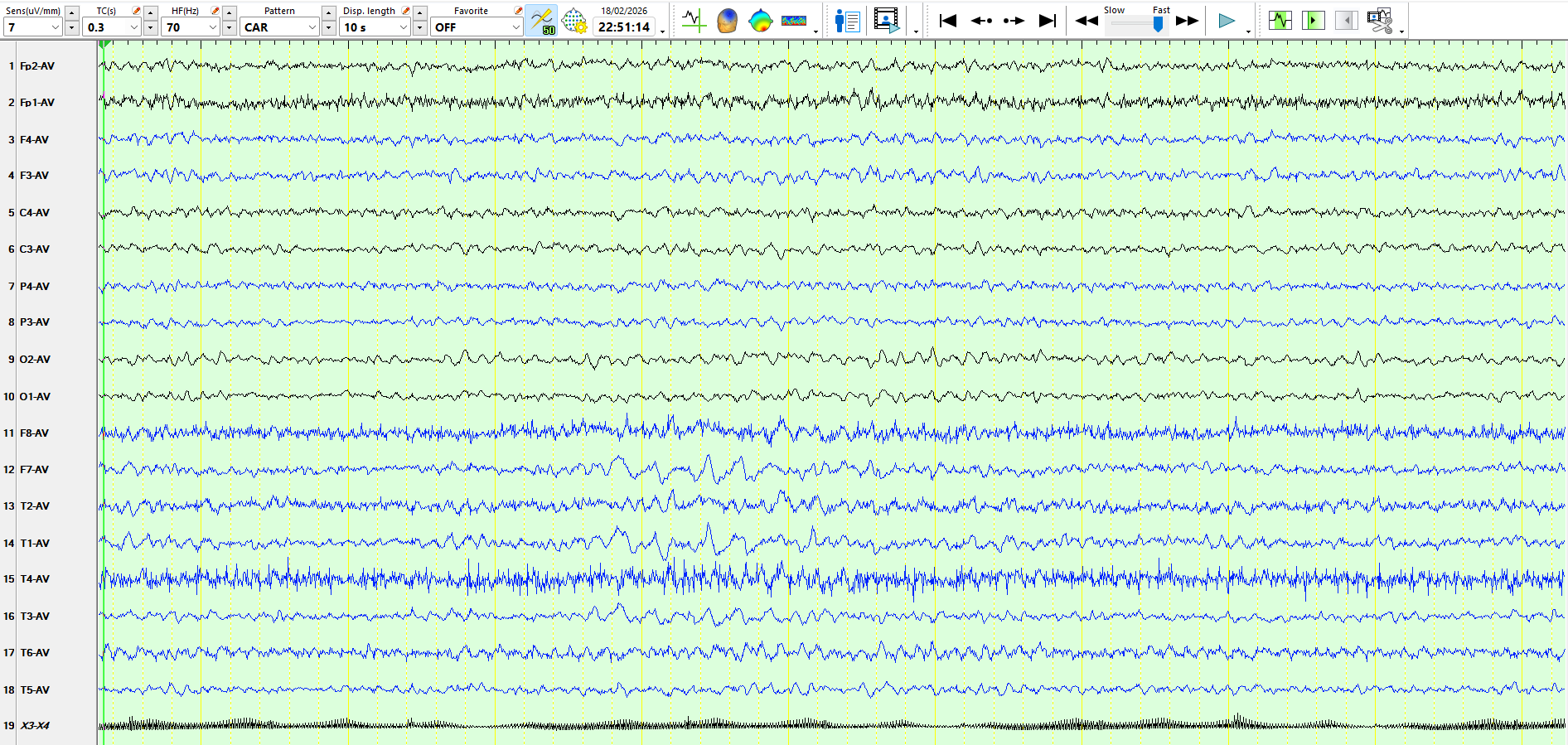Toggle the green waveform display button

tap(1280, 21)
